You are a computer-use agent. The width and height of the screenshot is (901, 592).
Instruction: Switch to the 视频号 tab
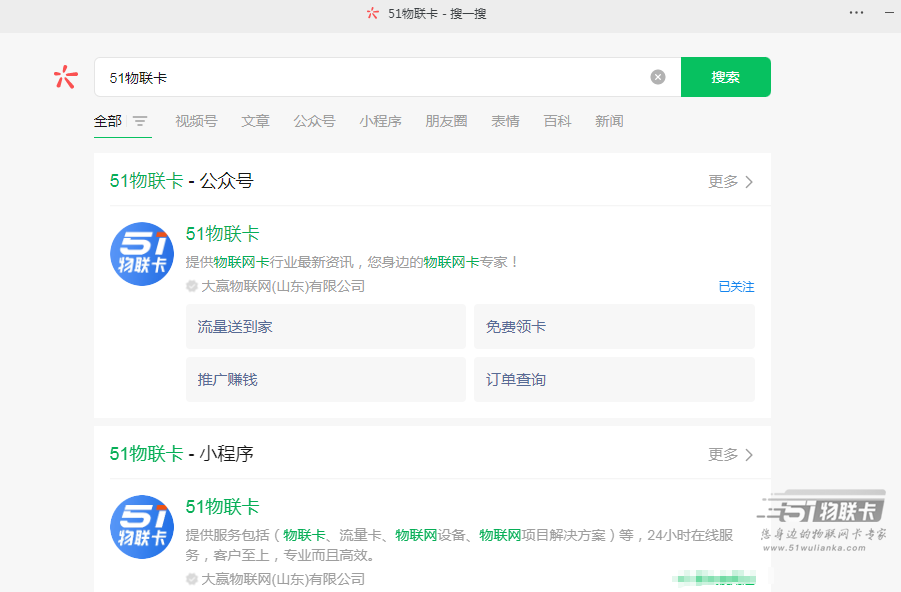pyautogui.click(x=197, y=121)
